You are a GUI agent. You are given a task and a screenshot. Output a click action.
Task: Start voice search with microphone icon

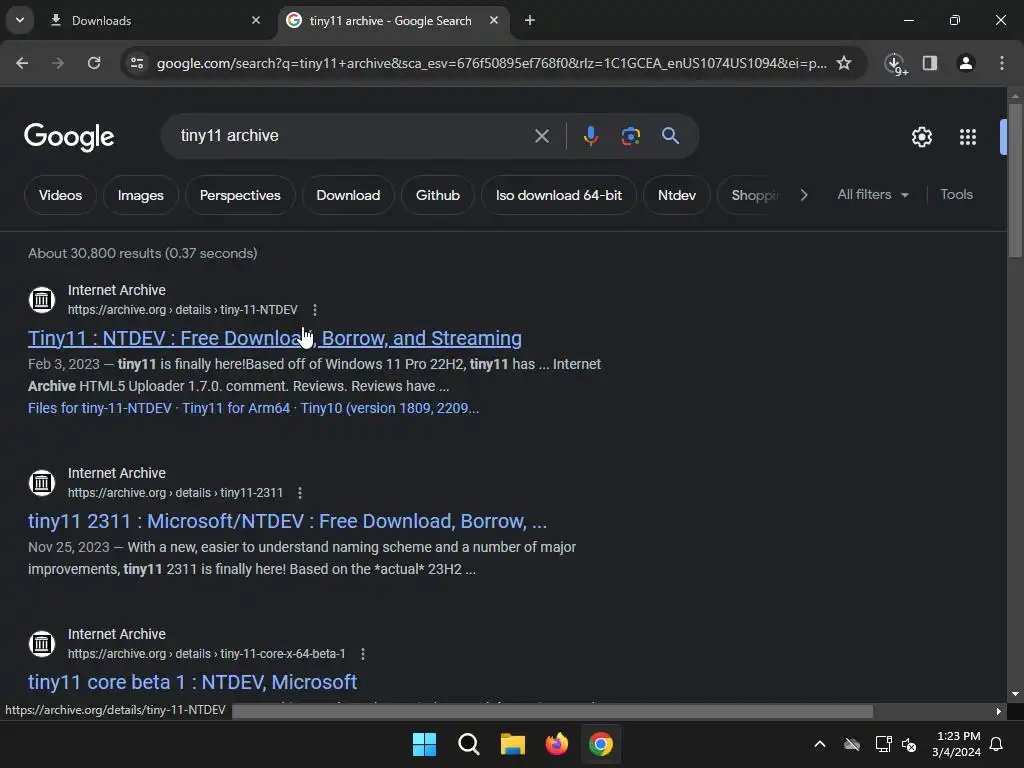coord(590,136)
